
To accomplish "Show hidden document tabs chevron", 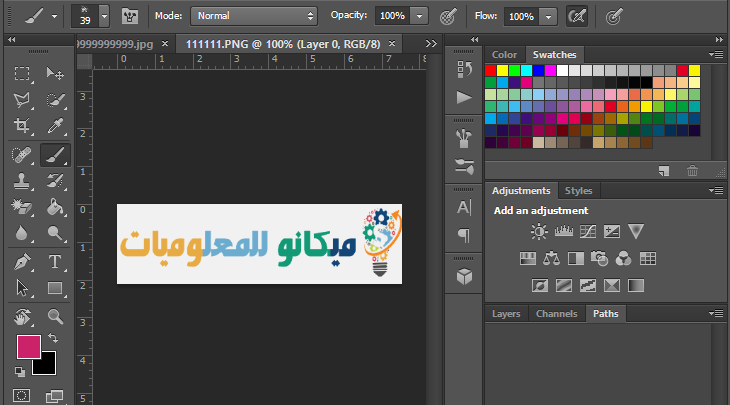I will [x=431, y=44].
